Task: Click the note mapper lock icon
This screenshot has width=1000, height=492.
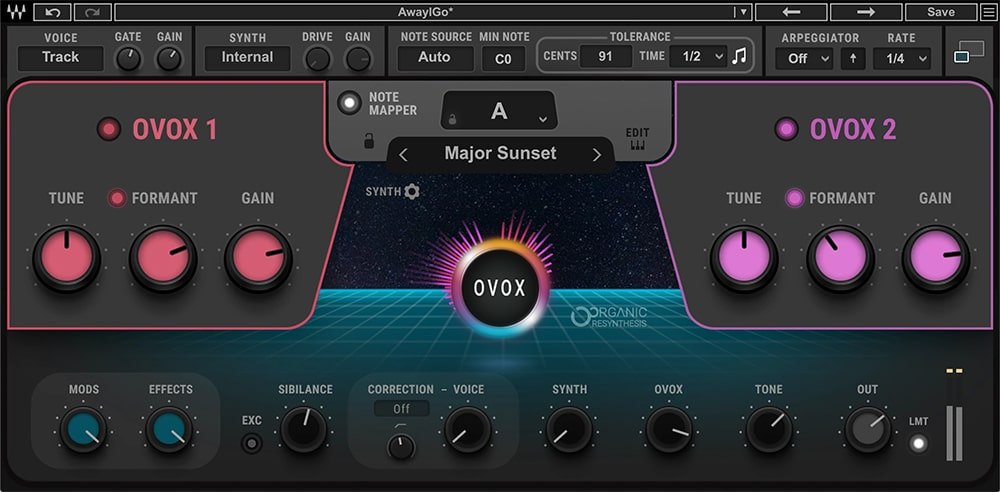Action: (369, 141)
